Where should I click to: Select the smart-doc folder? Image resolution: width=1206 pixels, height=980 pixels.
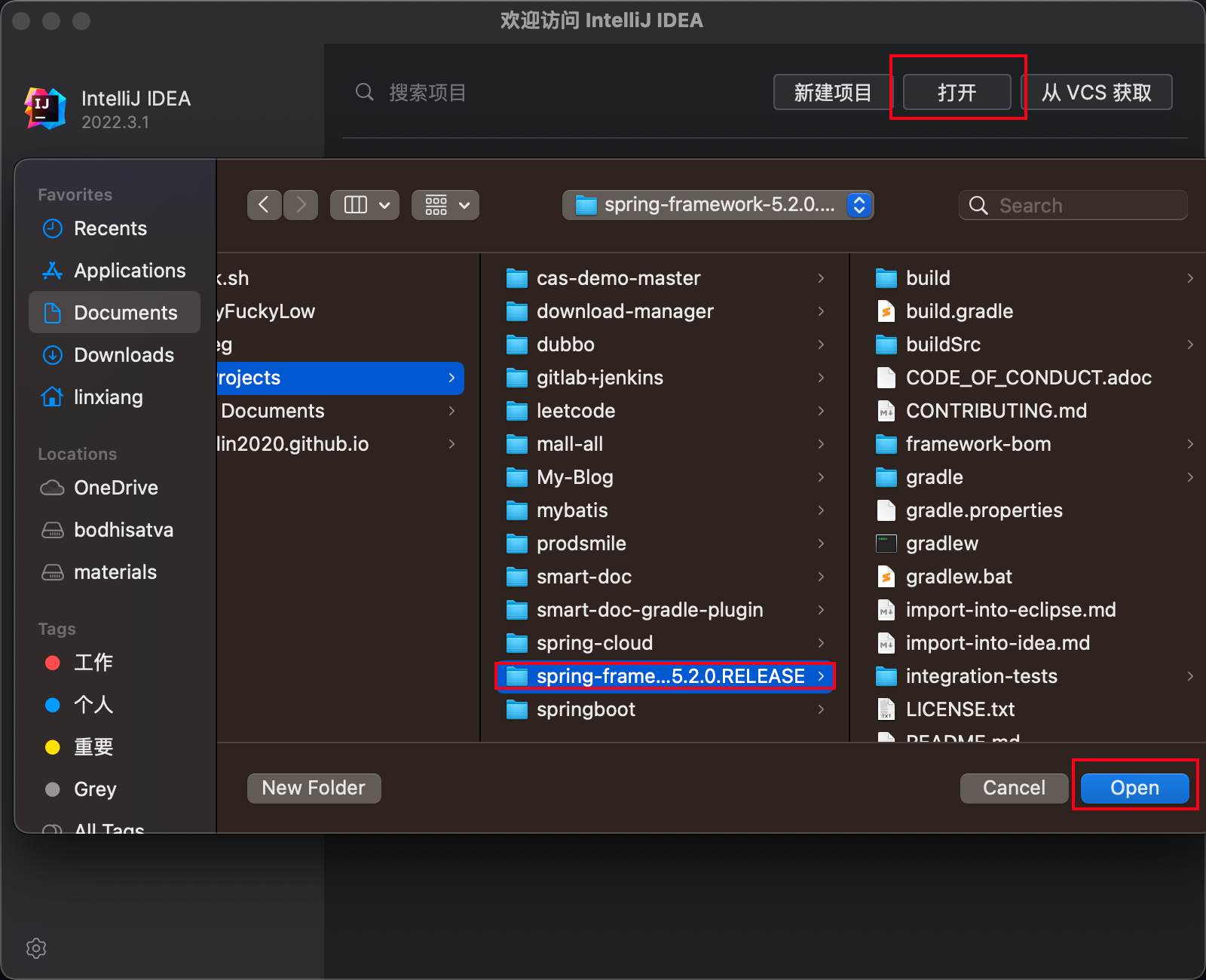point(665,577)
